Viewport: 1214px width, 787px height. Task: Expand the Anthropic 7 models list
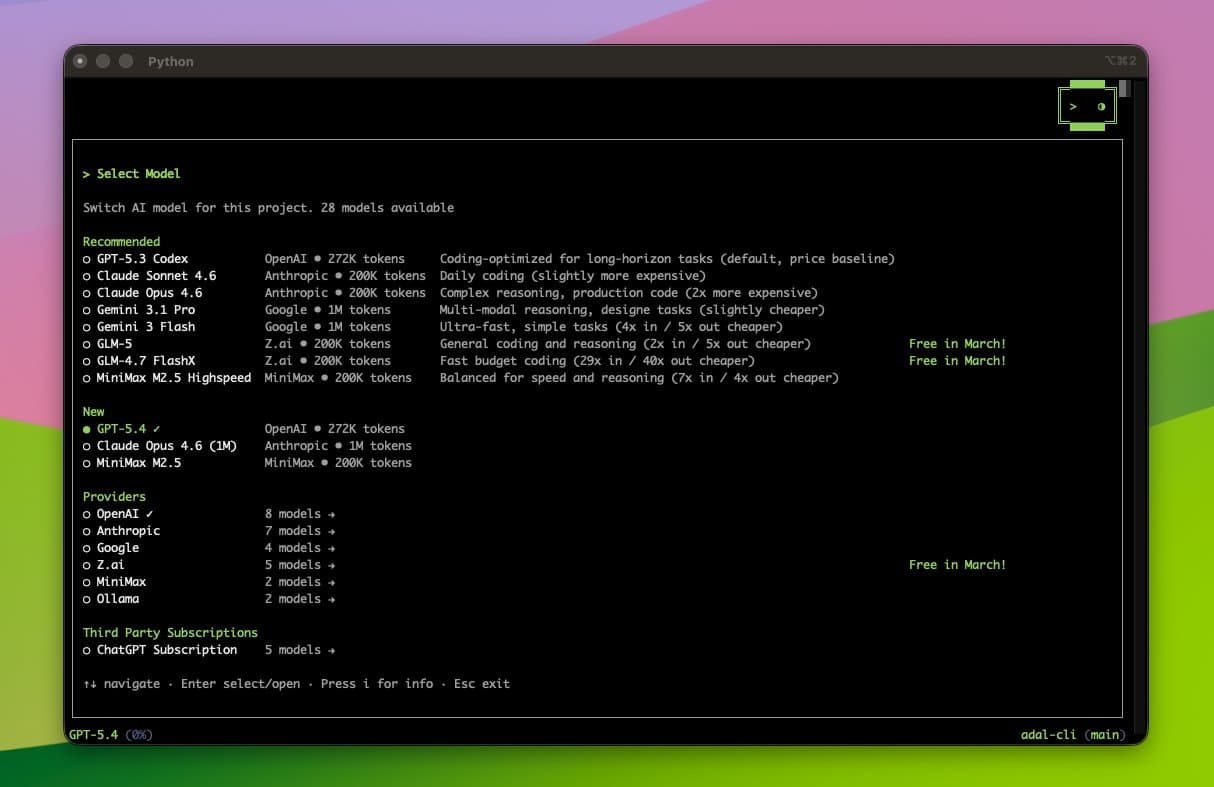(x=300, y=531)
